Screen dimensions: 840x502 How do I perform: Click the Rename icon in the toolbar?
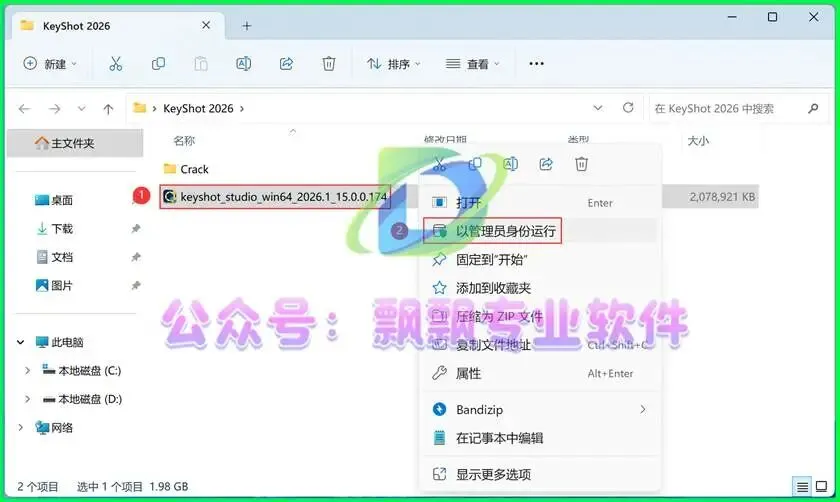pyautogui.click(x=244, y=64)
